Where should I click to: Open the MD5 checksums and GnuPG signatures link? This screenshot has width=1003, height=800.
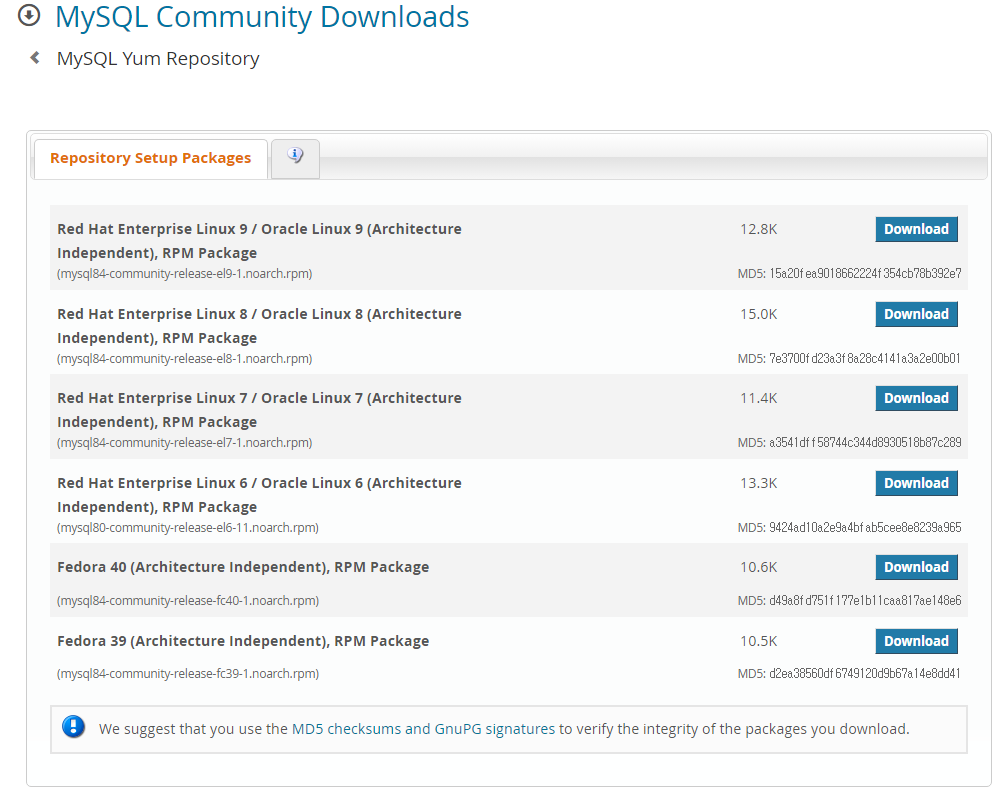point(423,729)
